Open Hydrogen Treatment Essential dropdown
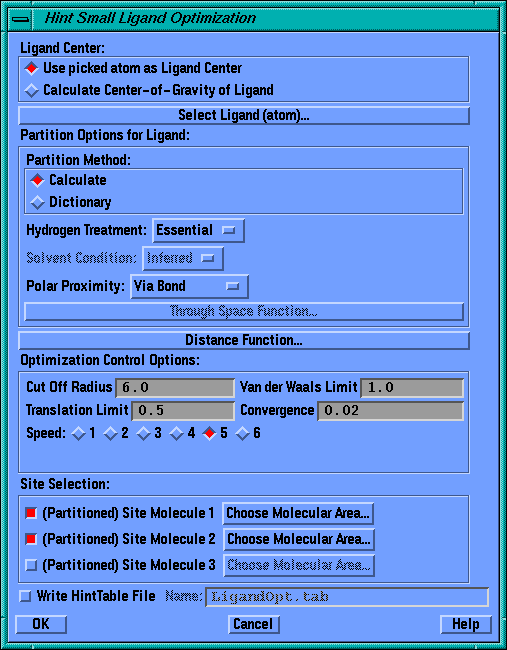Image resolution: width=507 pixels, height=650 pixels. coord(198,230)
